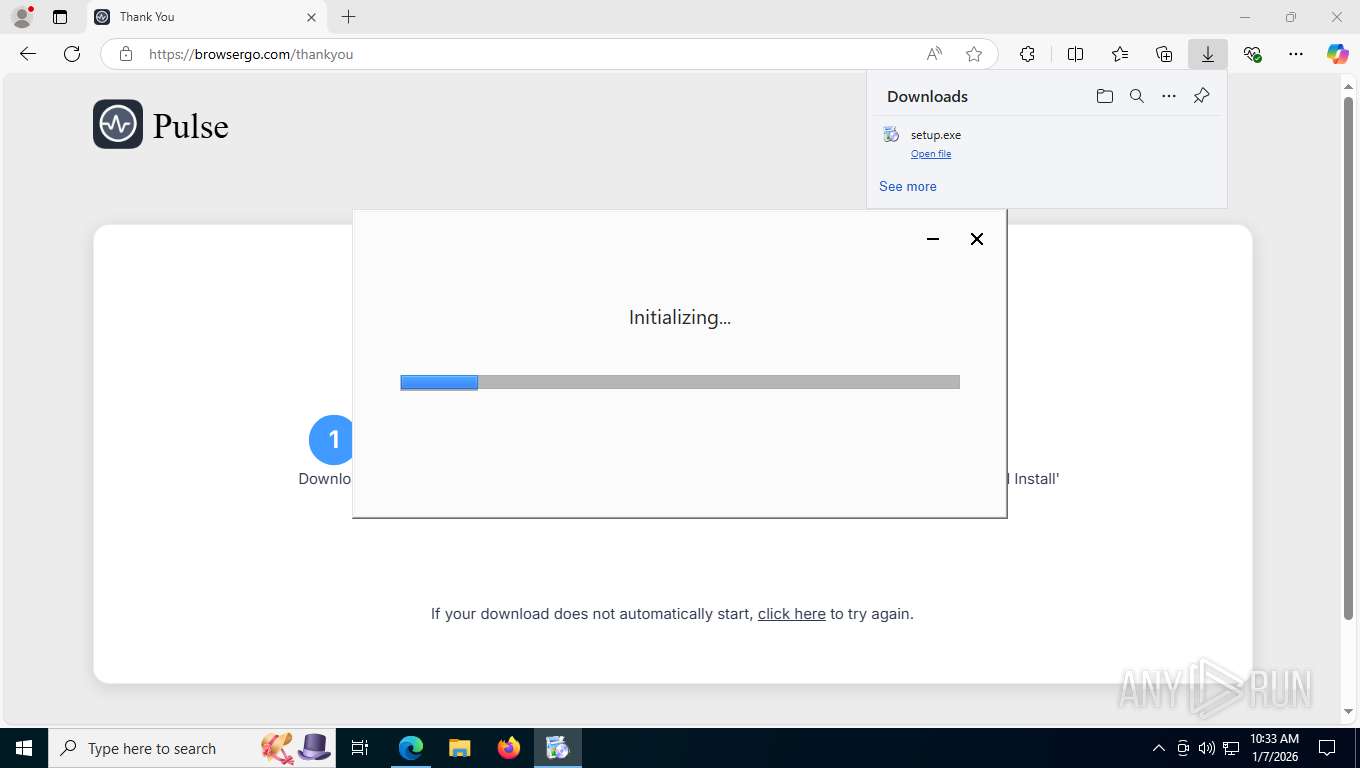Viewport: 1360px width, 768px height.
Task: Click the installer progress bar
Action: tap(680, 382)
